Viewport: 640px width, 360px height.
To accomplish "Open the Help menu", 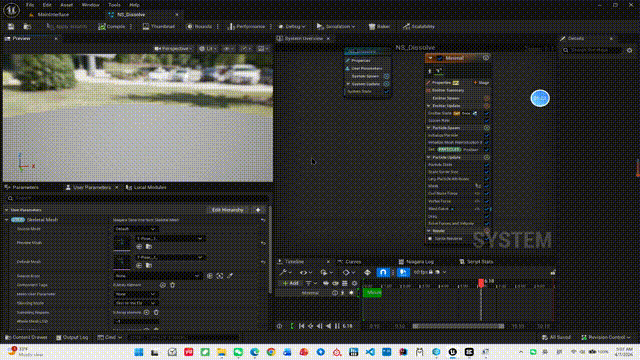I will (x=134, y=5).
